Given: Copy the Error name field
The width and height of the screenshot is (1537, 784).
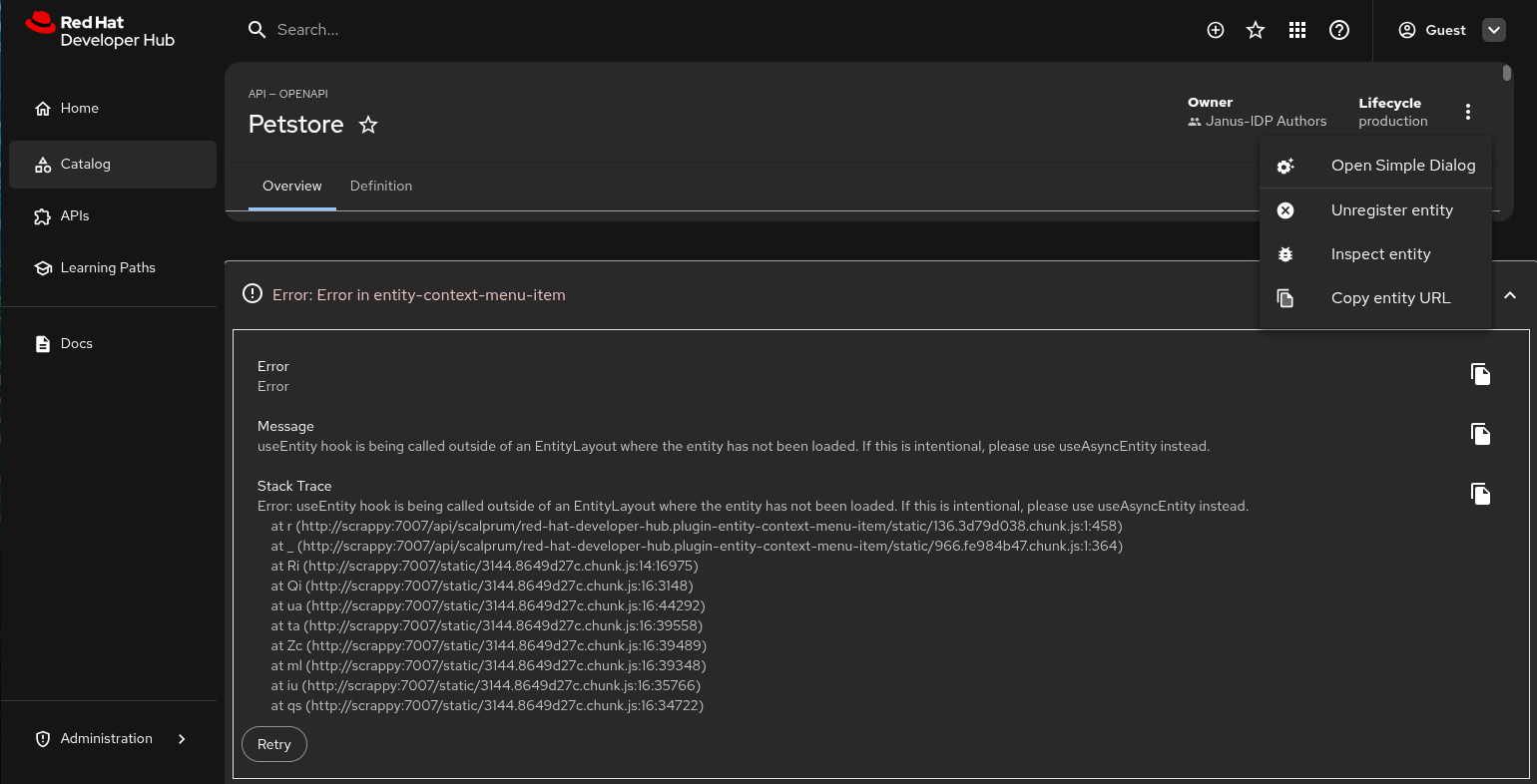Looking at the screenshot, I should tap(1480, 374).
